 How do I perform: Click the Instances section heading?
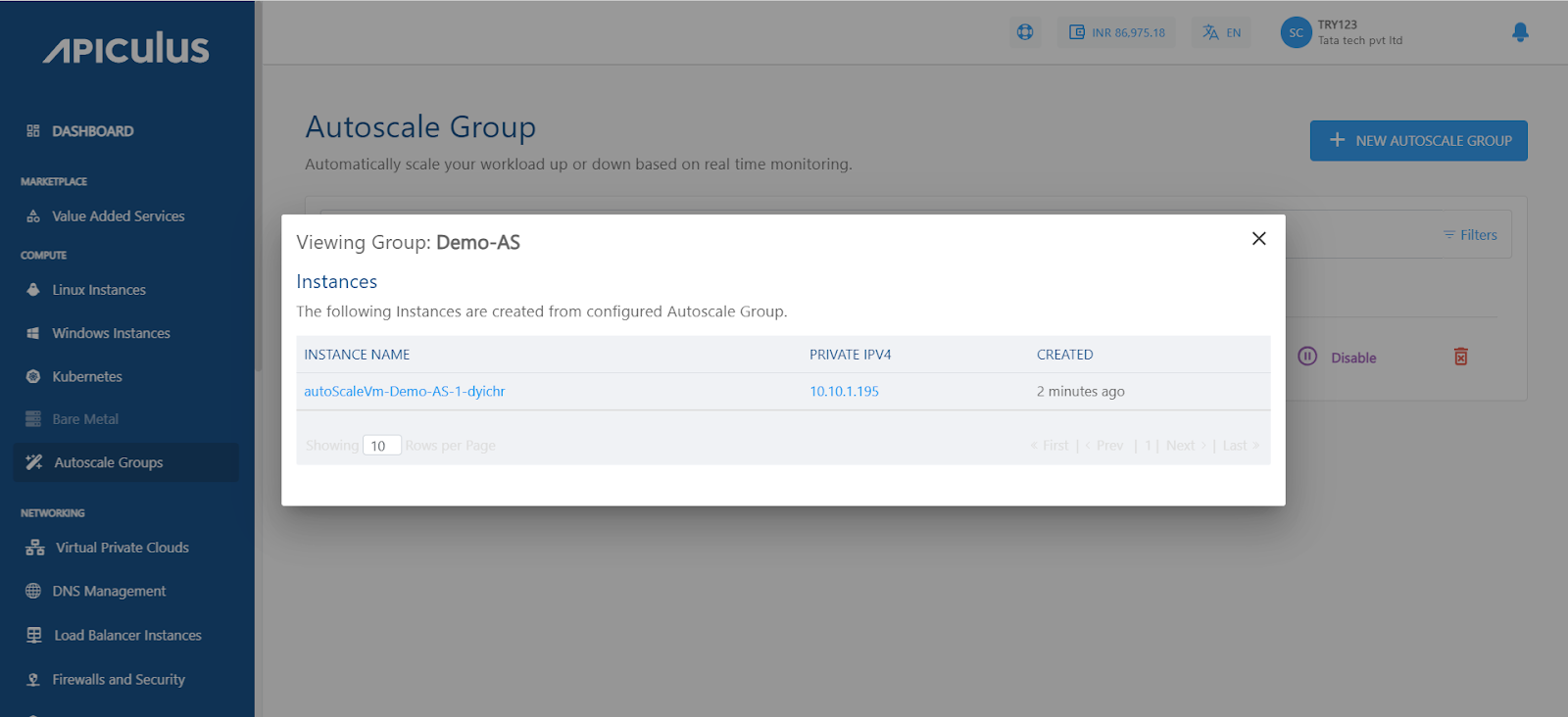(x=336, y=282)
